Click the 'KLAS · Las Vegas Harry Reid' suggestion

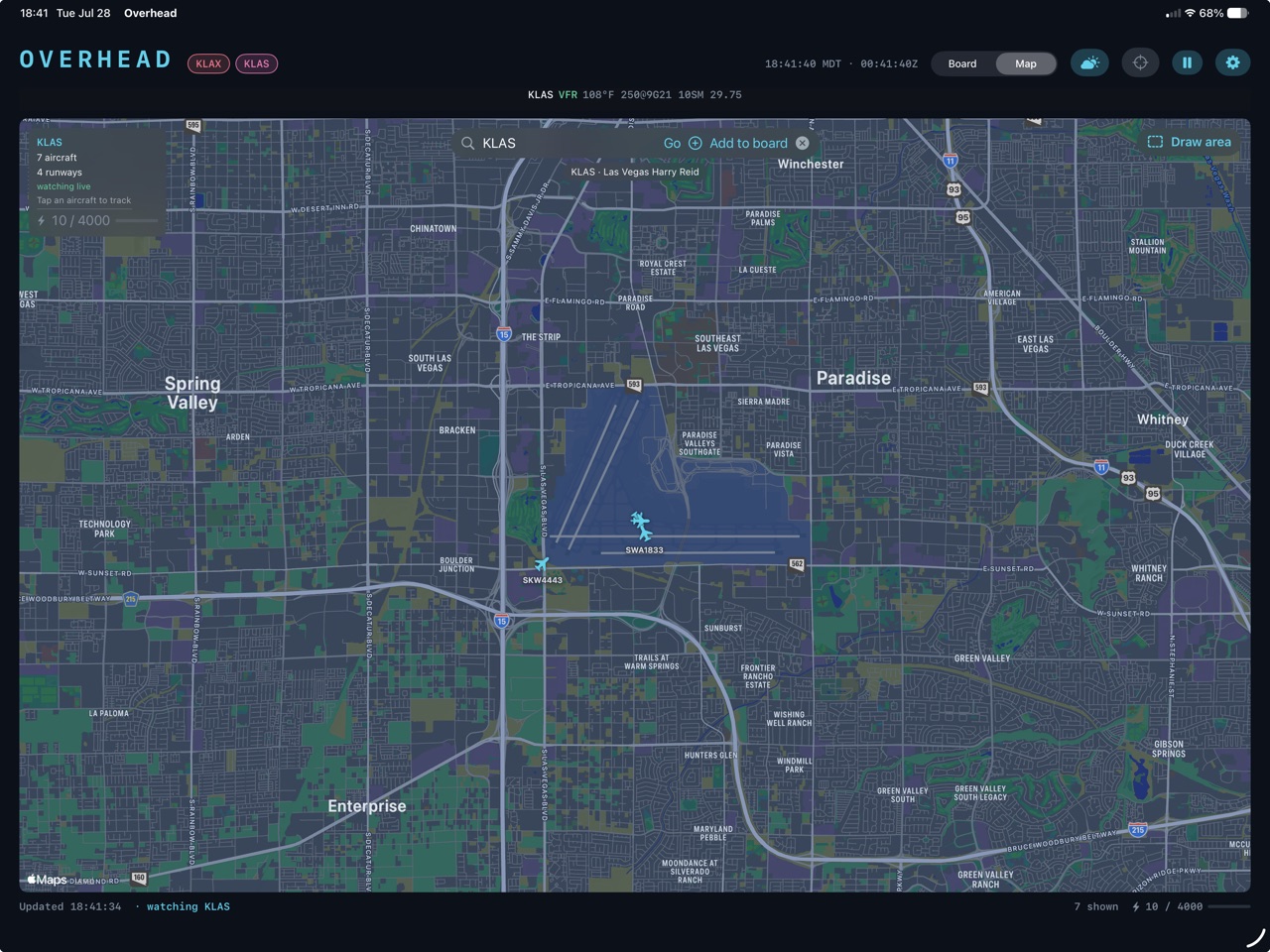(635, 172)
